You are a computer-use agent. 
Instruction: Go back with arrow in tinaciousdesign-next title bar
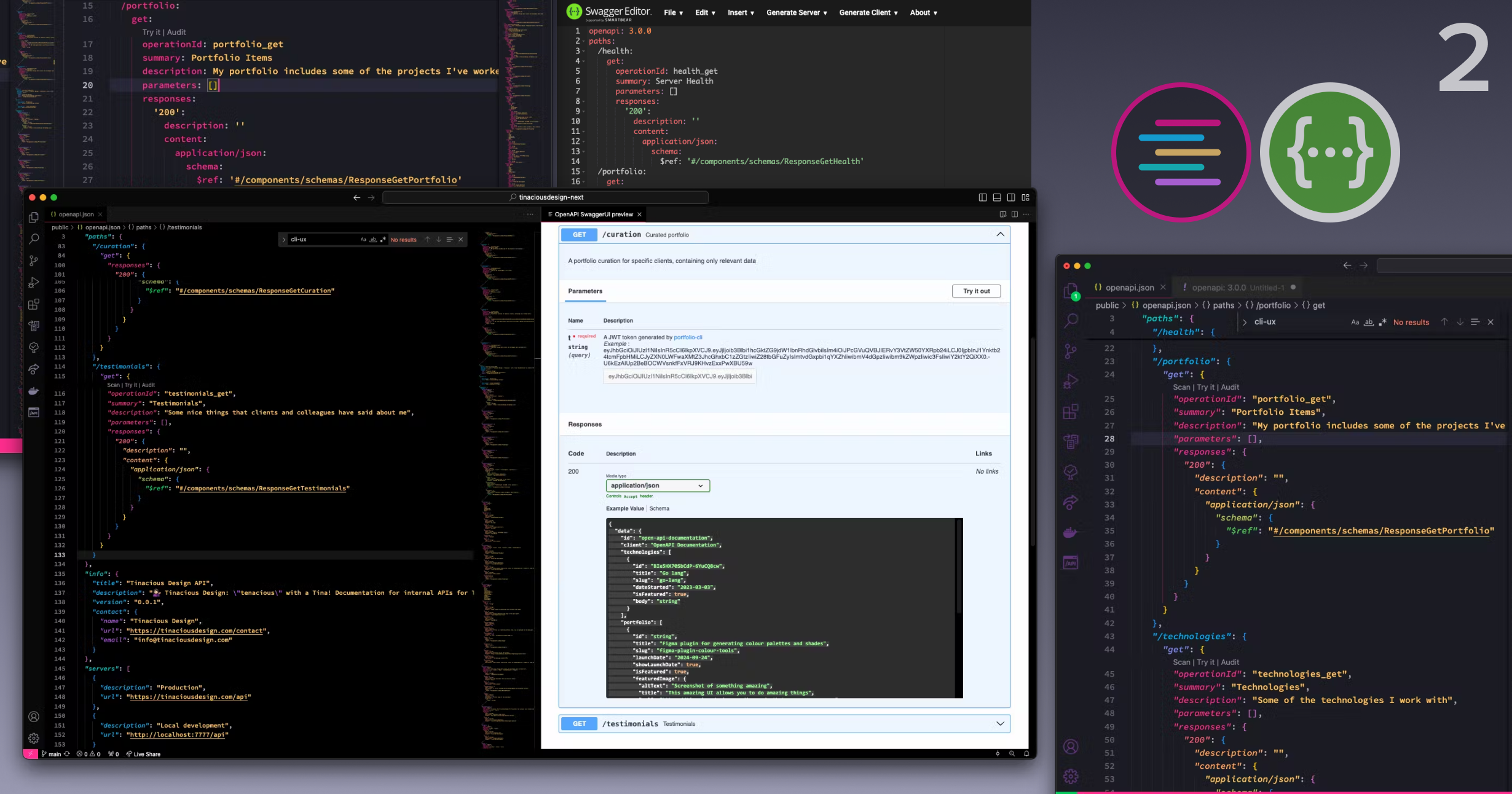356,197
